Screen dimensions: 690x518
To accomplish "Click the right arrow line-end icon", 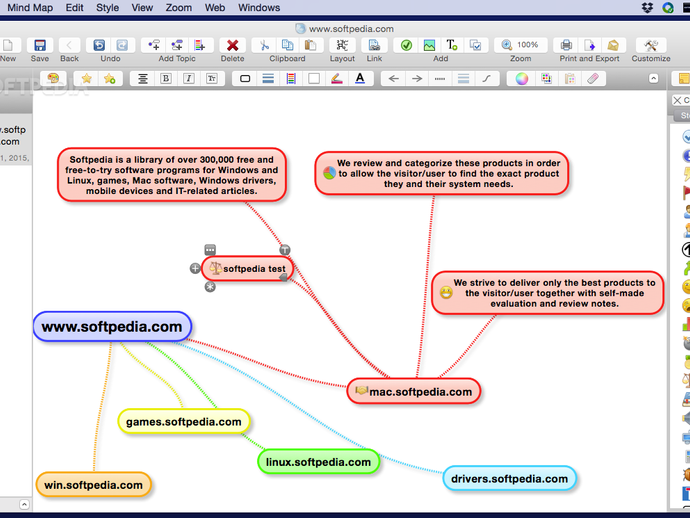I will coord(417,78).
